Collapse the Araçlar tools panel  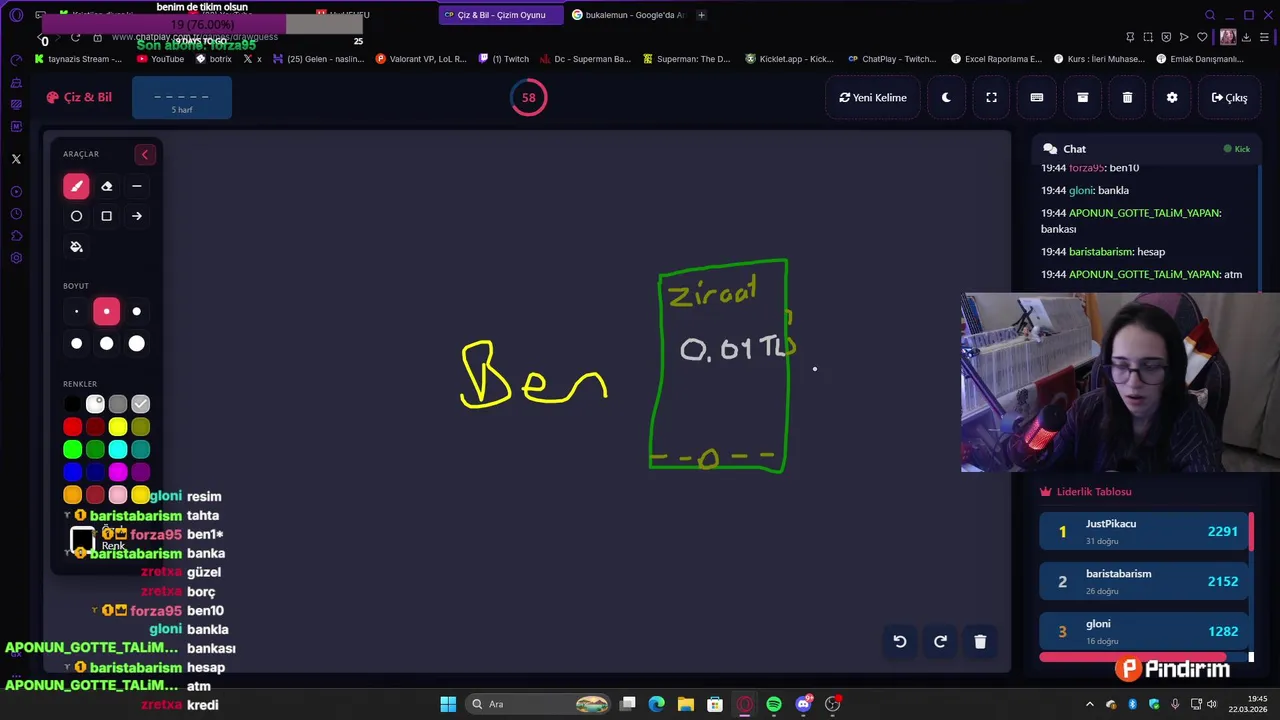145,154
